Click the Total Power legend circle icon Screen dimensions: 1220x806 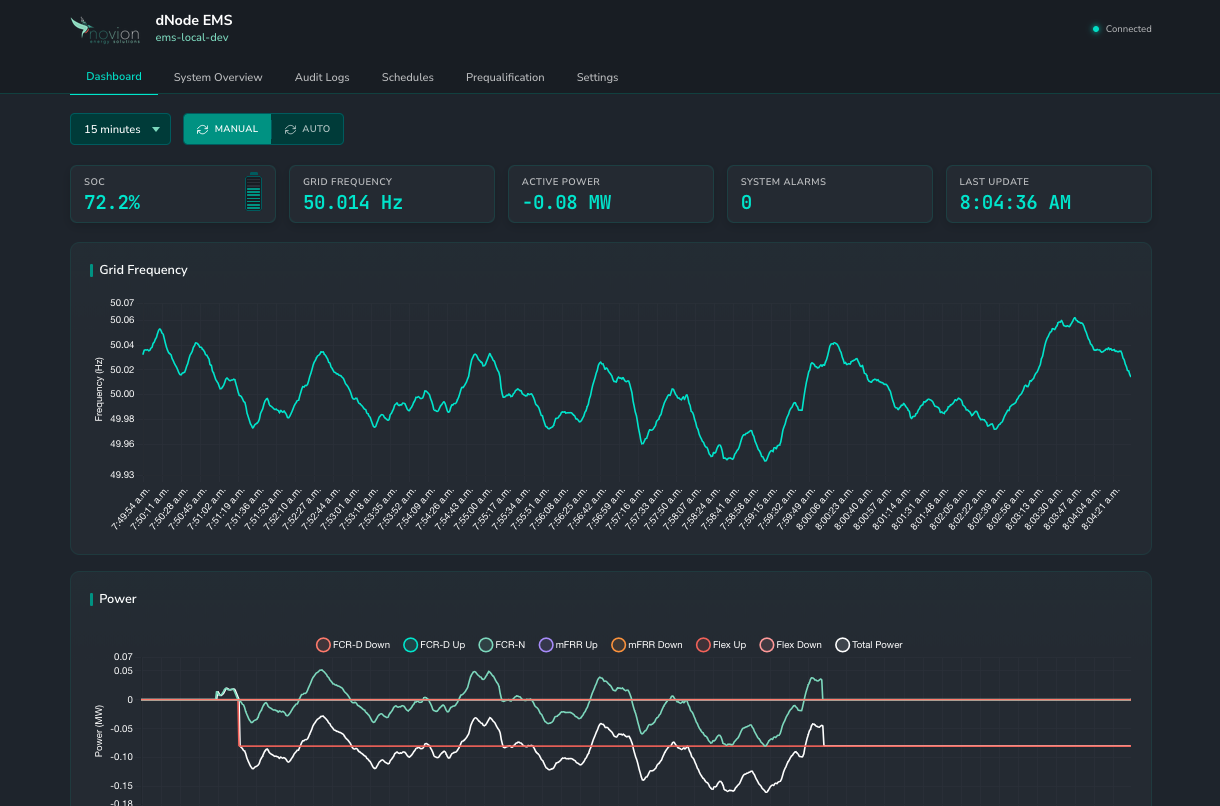(x=843, y=645)
